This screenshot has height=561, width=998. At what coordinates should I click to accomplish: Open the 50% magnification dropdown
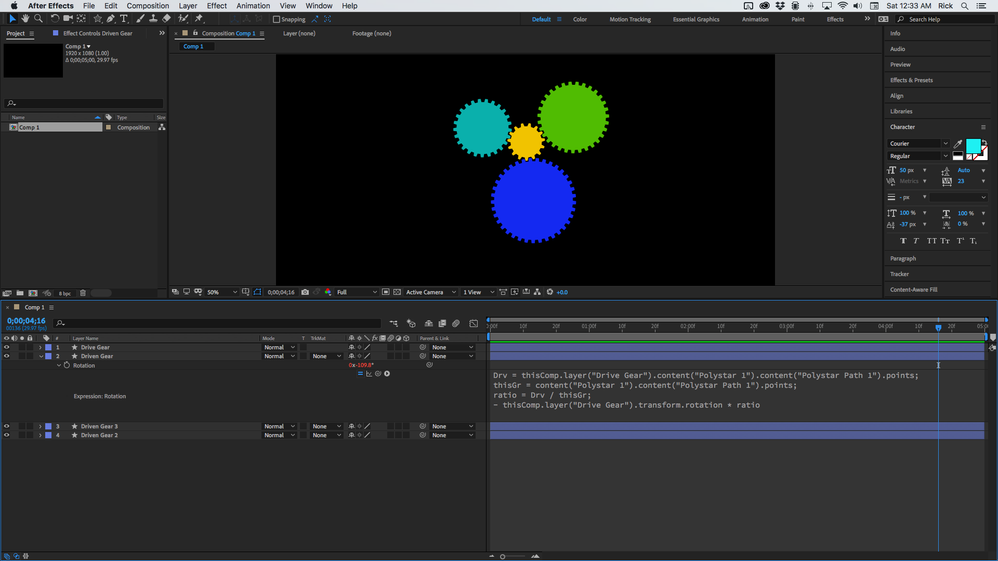point(221,292)
